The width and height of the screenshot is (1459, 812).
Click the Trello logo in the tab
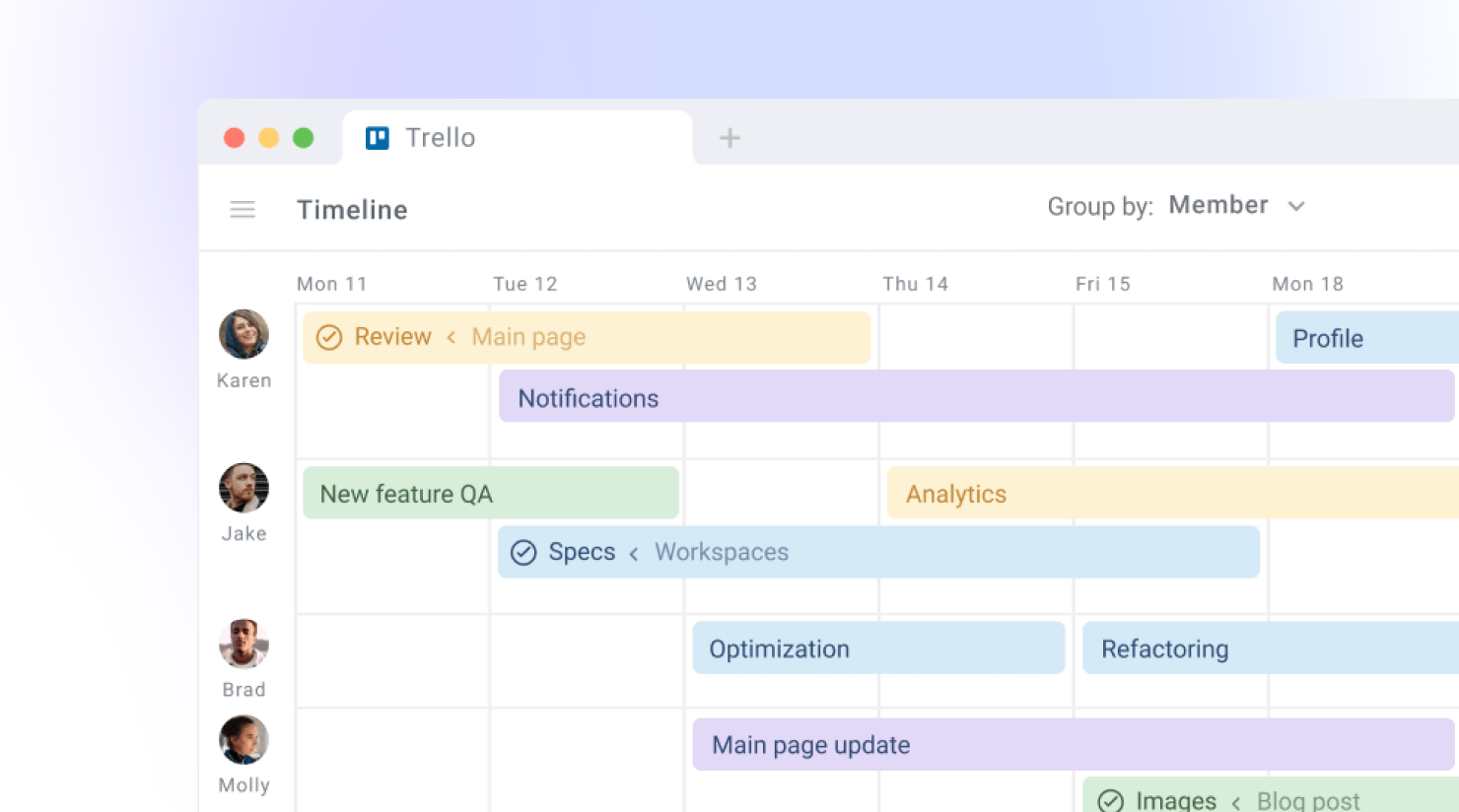pyautogui.click(x=378, y=138)
